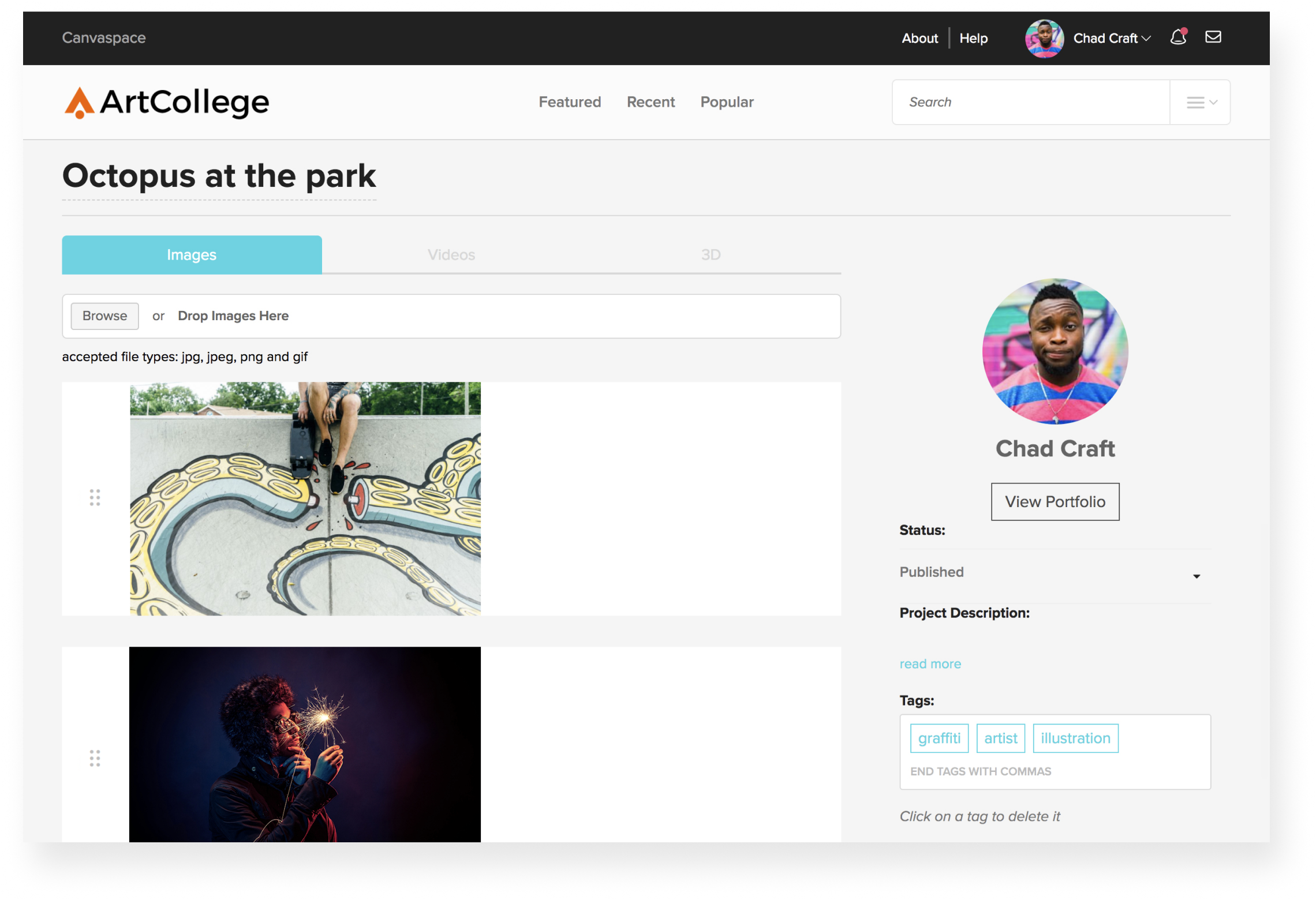The image size is (1316, 900).
Task: Click the 'Tags:' label
Action: [x=917, y=701]
